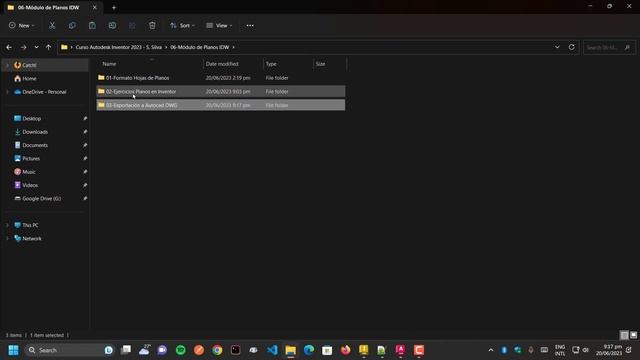Select the 03-Exportación a Autocad DWG folder
This screenshot has width=640, height=360.
tap(221, 105)
